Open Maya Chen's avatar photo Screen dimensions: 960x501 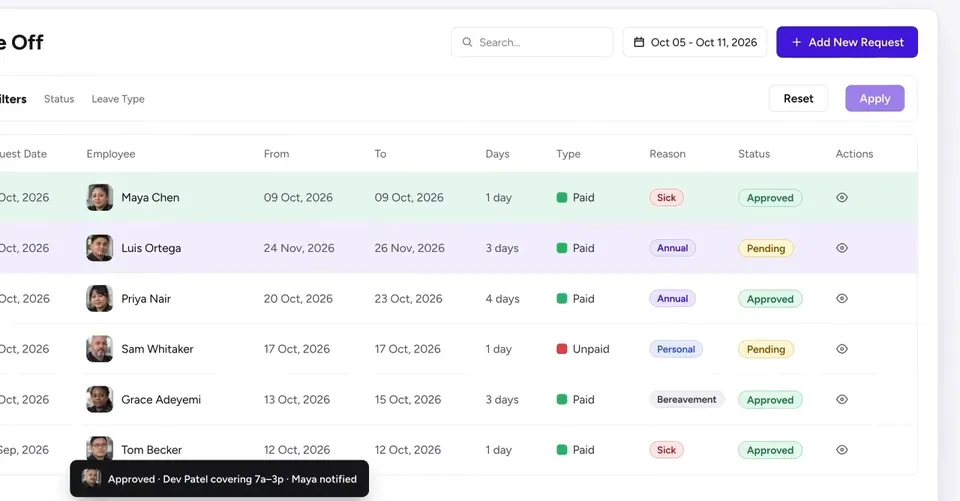[99, 198]
